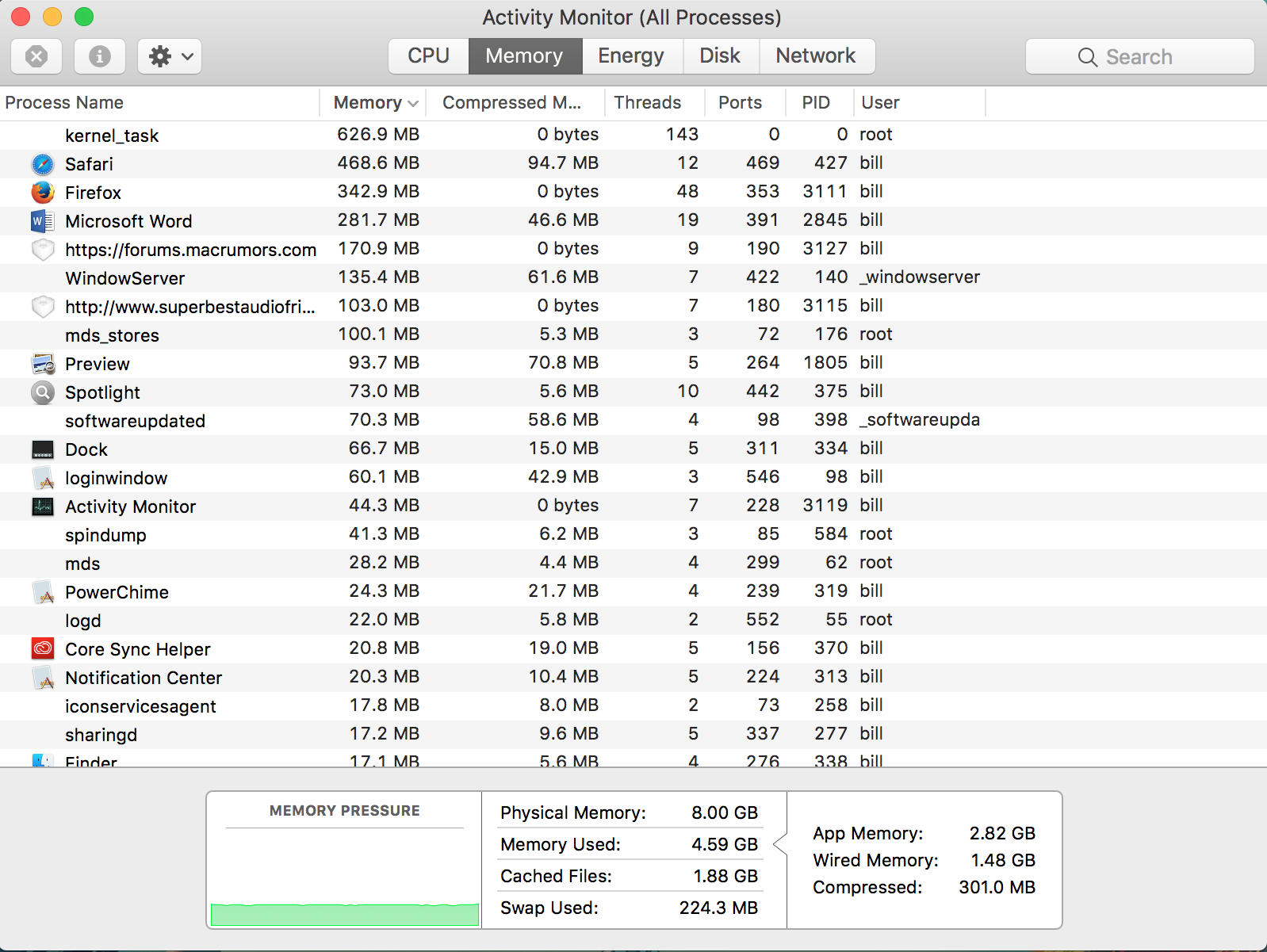Viewport: 1267px width, 952px height.
Task: Click the 468.6 MB memory value for Safari
Action: click(x=378, y=163)
